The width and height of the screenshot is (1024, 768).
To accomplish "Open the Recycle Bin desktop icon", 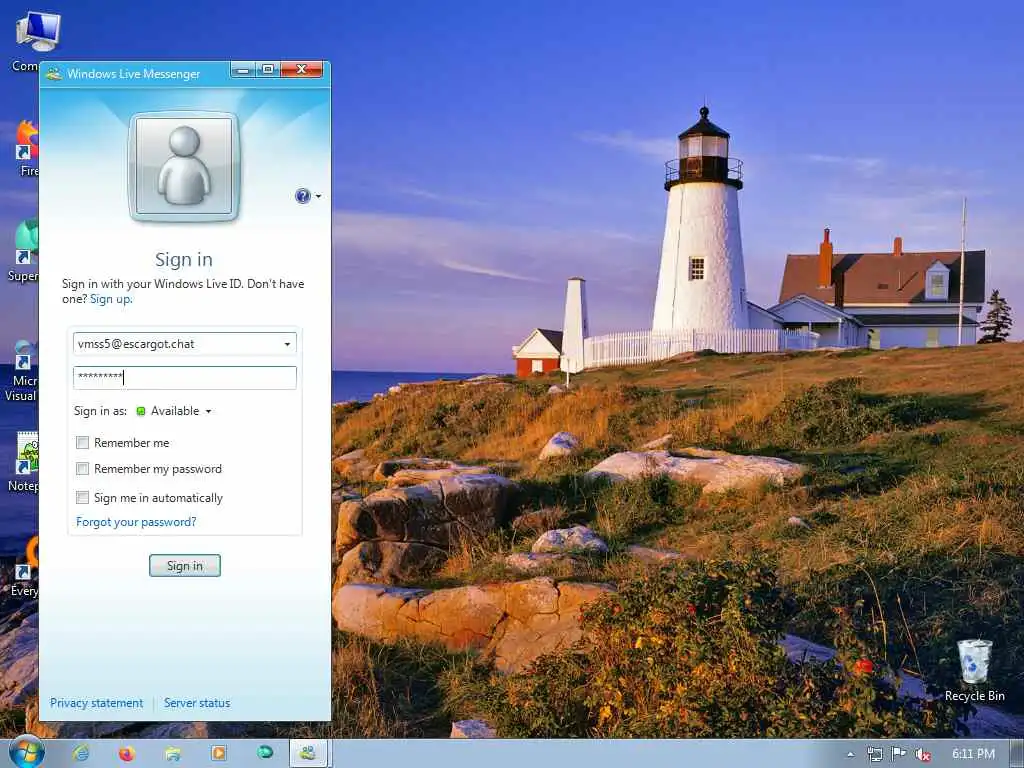I will (x=974, y=670).
